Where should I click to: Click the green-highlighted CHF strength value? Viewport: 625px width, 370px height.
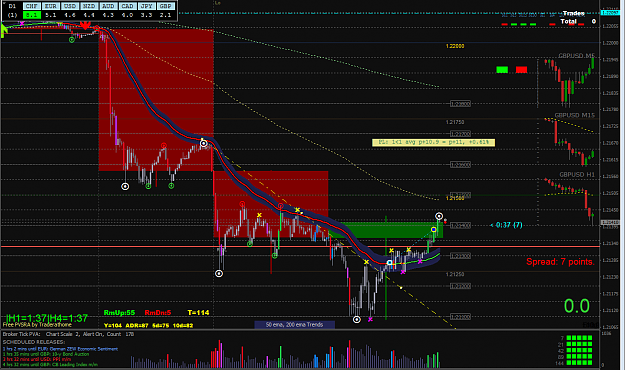click(x=31, y=15)
